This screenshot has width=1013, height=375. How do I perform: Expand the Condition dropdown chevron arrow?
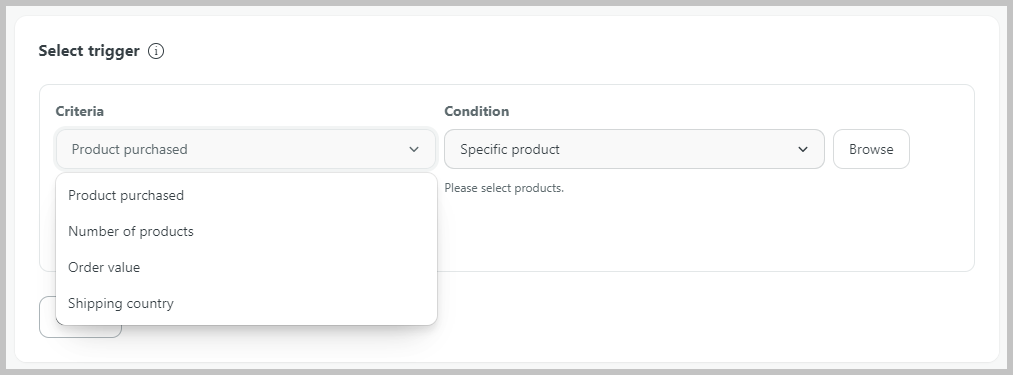[x=802, y=149]
